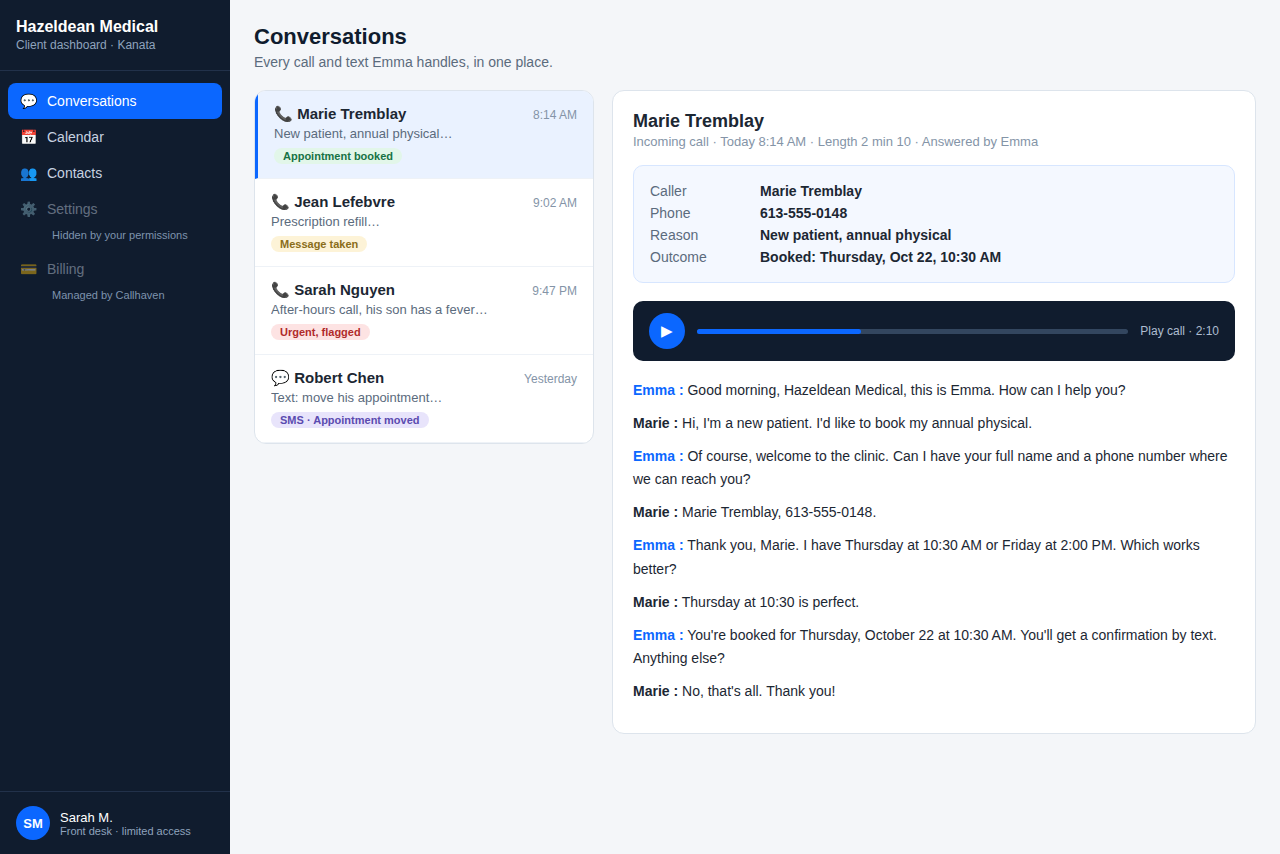This screenshot has width=1280, height=854.
Task: Select the Billing menu item
Action: [115, 269]
